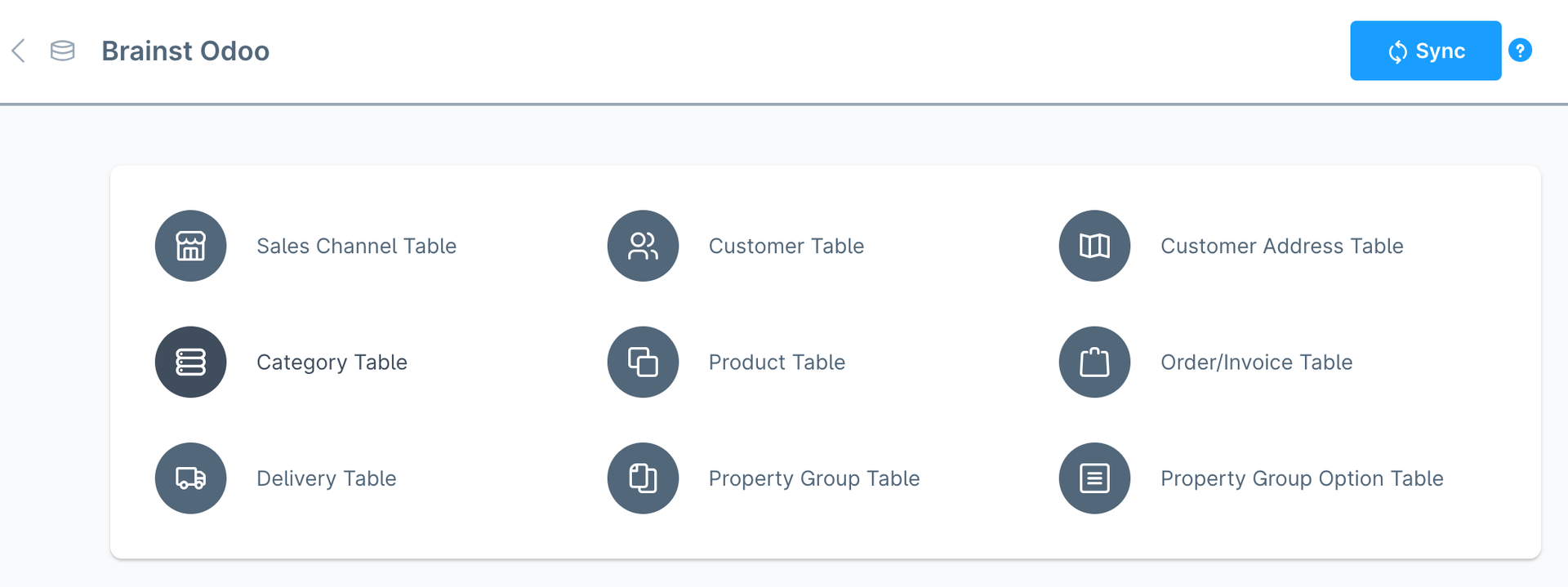Click the Property Group Table icon
The image size is (1568, 587).
(x=643, y=478)
